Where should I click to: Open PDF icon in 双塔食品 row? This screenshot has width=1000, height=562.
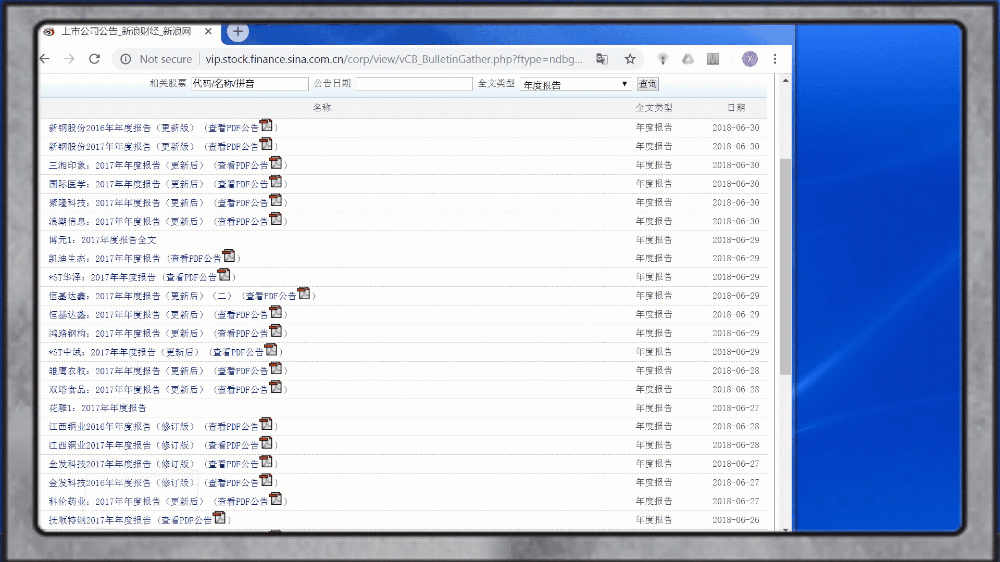pyautogui.click(x=276, y=387)
